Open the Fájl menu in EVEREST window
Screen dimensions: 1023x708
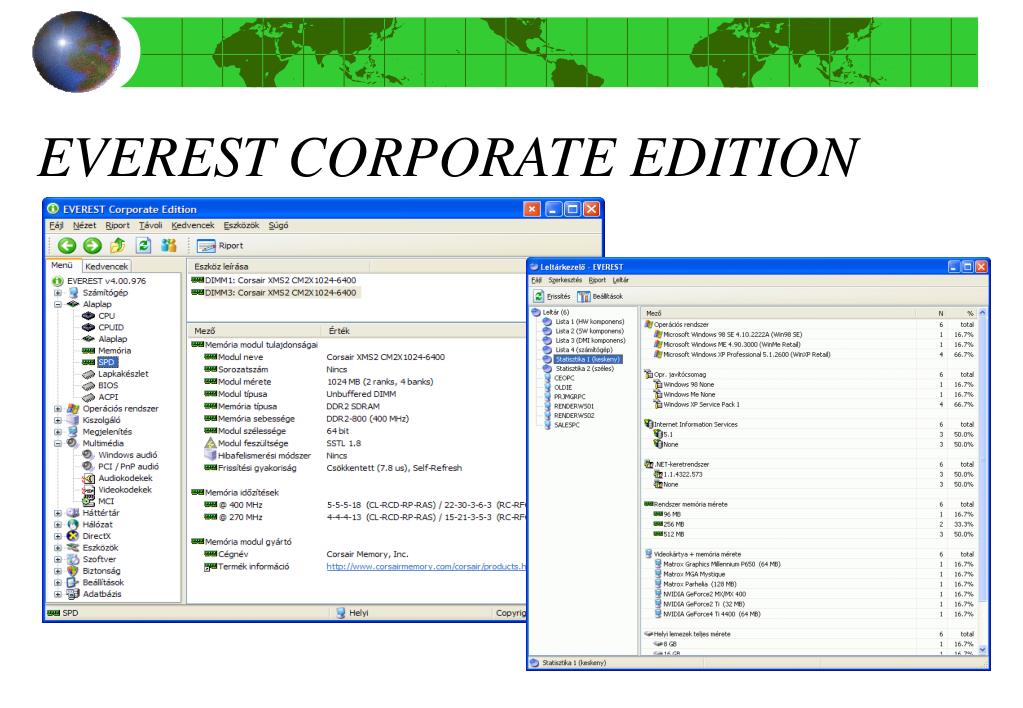[57, 225]
